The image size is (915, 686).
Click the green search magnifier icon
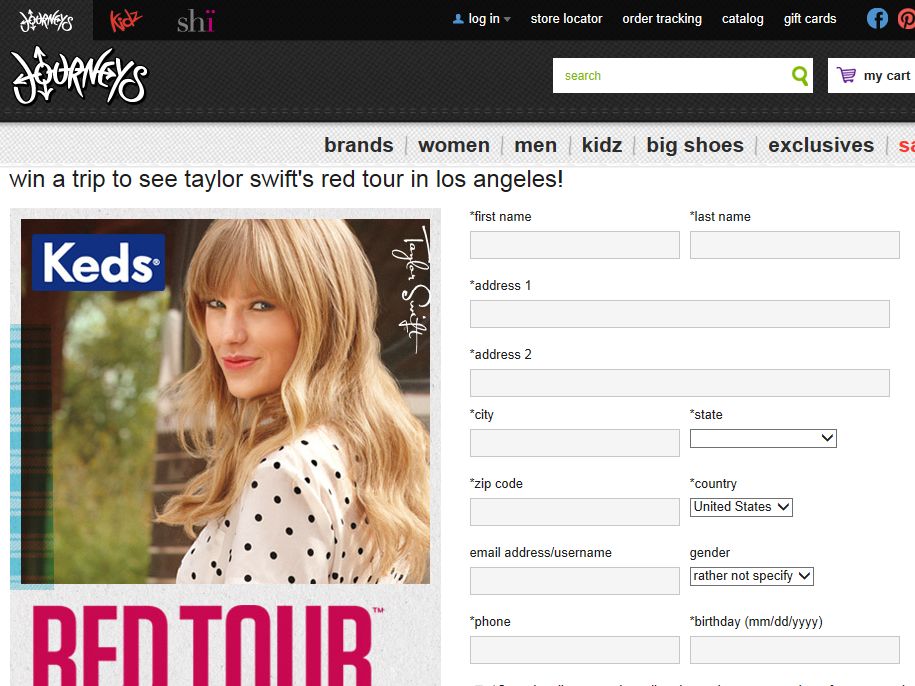800,75
